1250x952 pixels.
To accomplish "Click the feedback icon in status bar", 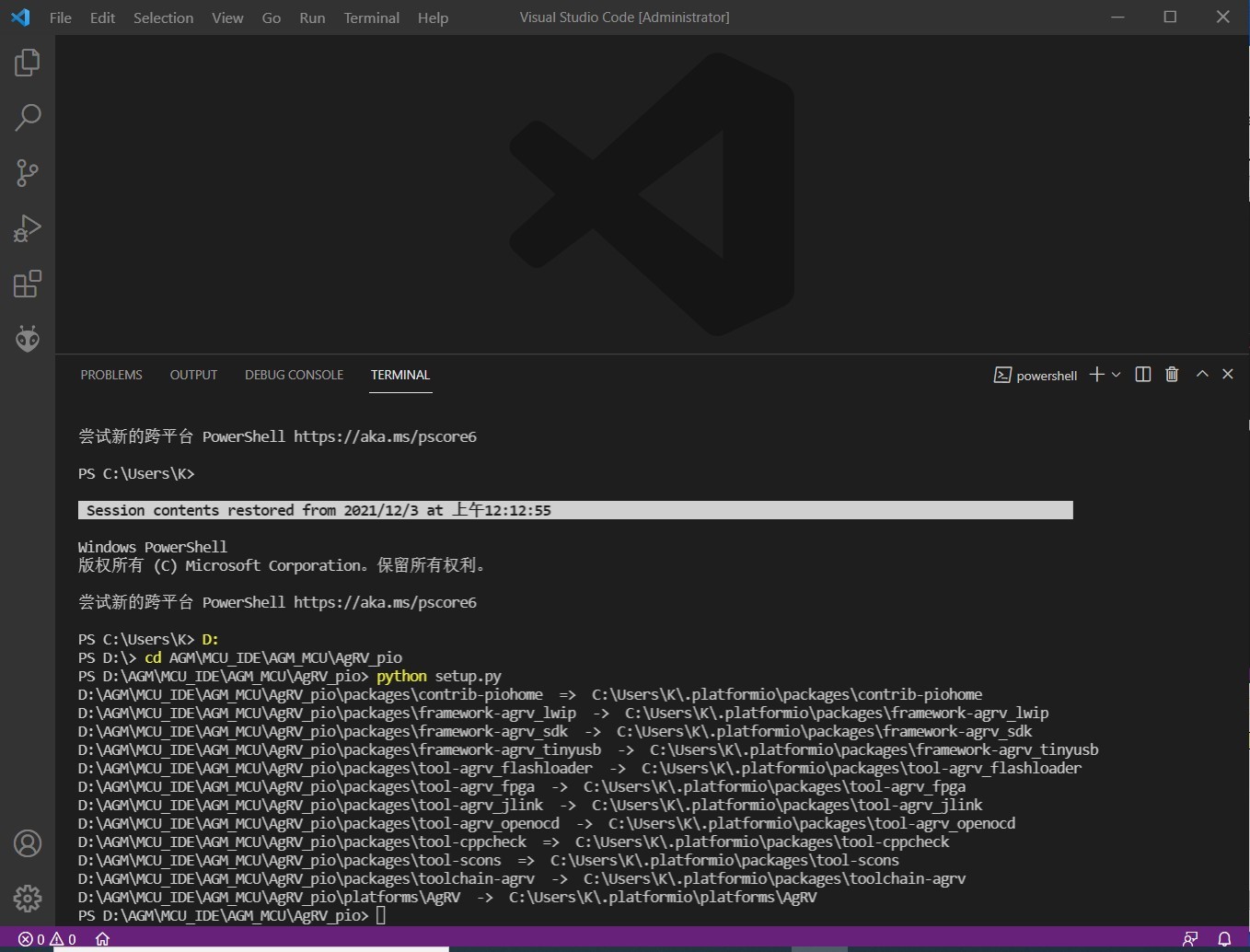I will [x=1190, y=939].
